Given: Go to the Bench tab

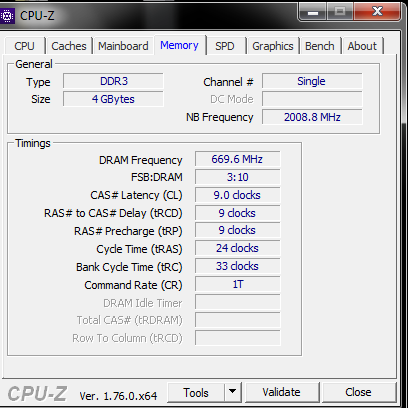Looking at the screenshot, I should coord(320,46).
